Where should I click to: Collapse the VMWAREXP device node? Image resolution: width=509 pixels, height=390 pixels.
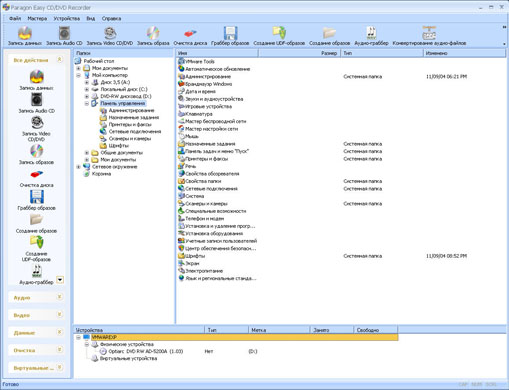pyautogui.click(x=79, y=337)
